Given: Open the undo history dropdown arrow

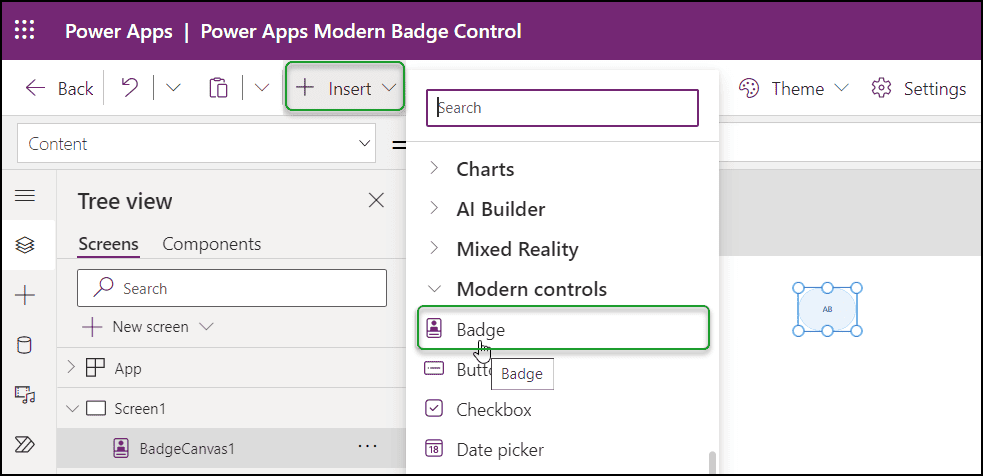Looking at the screenshot, I should click(172, 88).
